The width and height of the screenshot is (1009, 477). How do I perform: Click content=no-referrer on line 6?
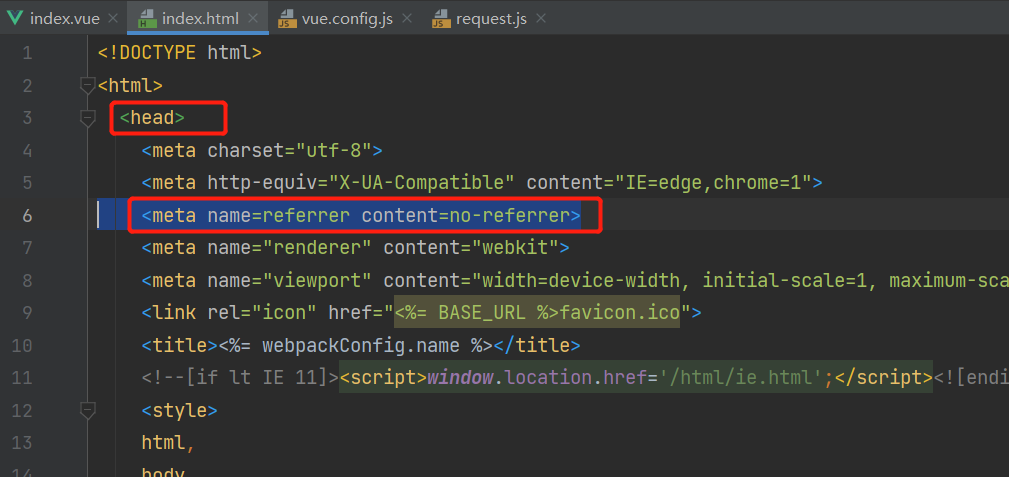[466, 215]
